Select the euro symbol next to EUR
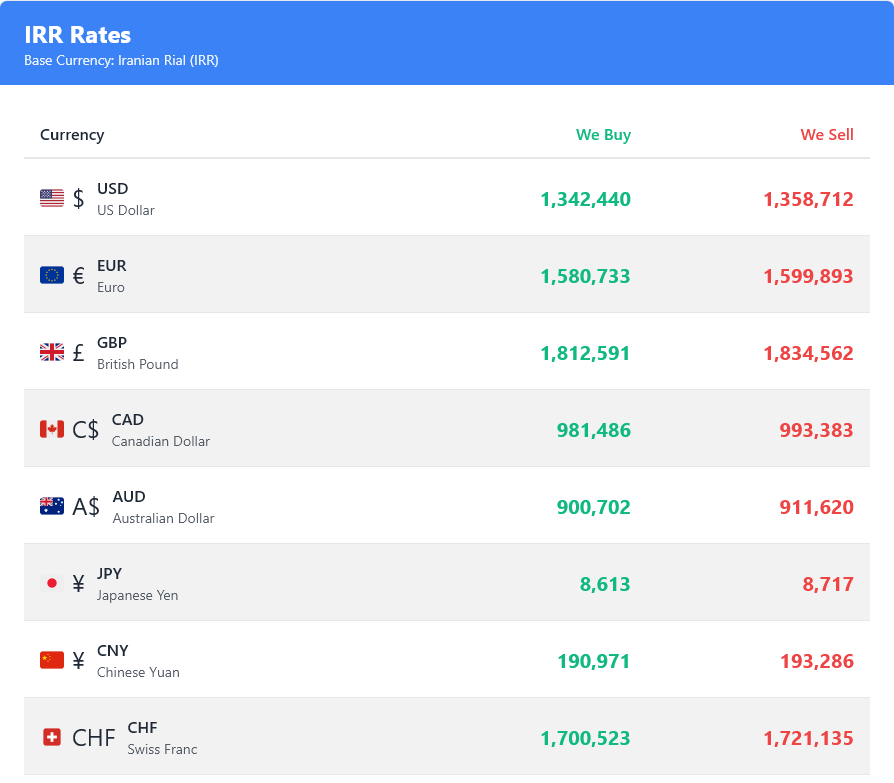The width and height of the screenshot is (894, 783). pyautogui.click(x=76, y=275)
